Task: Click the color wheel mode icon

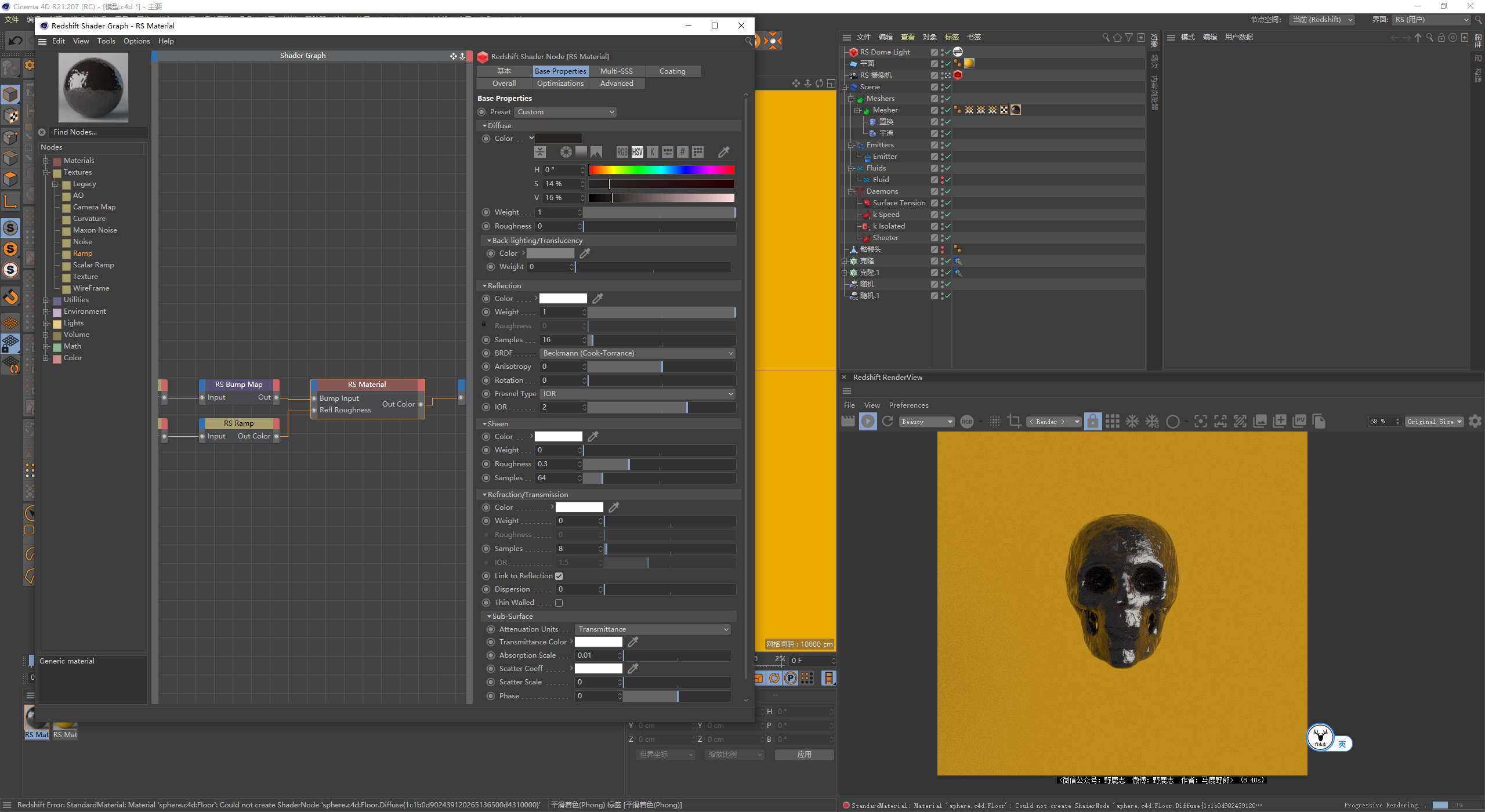Action: (566, 152)
